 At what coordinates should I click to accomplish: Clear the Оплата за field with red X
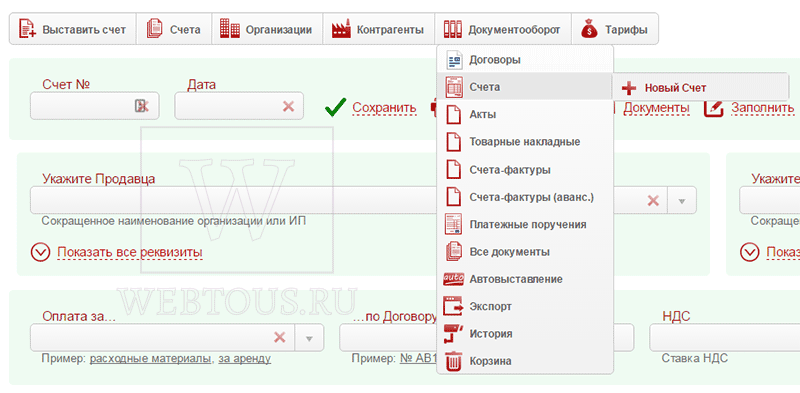tap(280, 337)
